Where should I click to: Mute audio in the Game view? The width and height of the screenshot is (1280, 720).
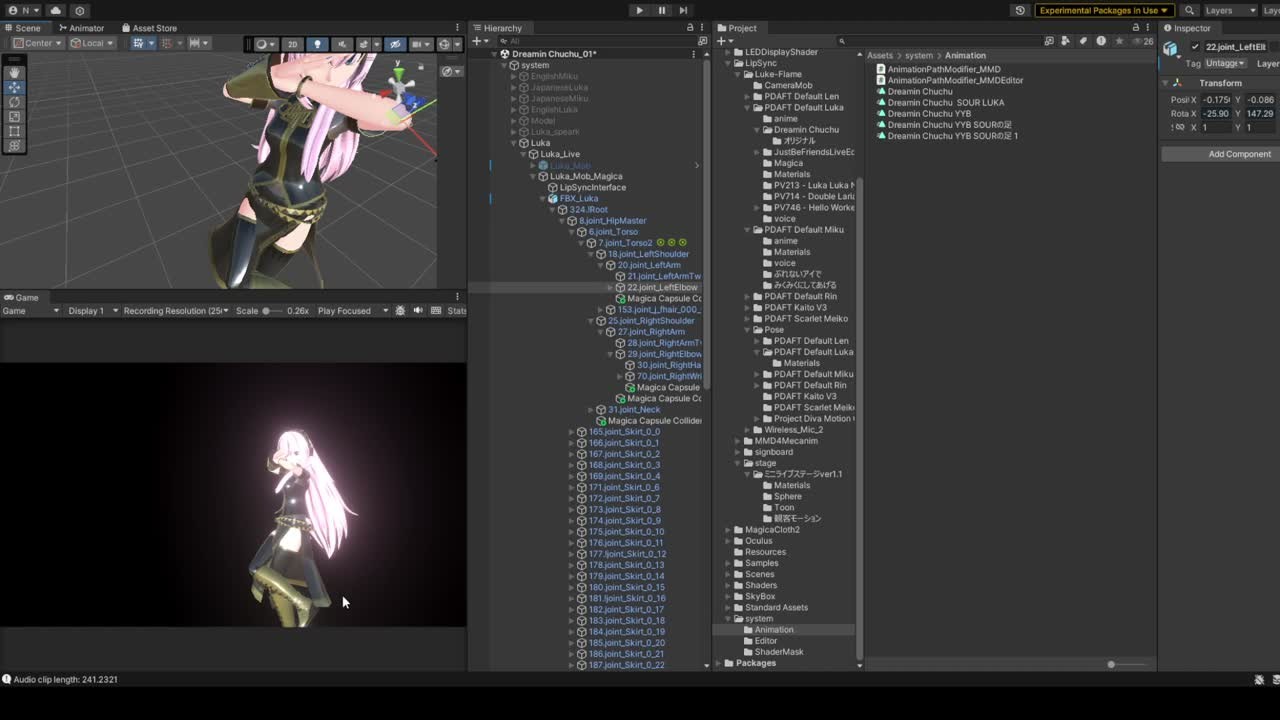[x=418, y=311]
